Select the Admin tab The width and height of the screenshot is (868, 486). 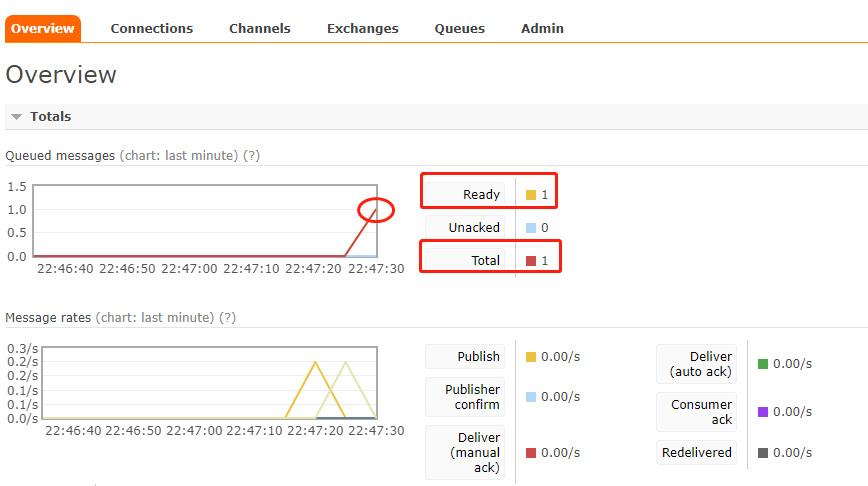[542, 29]
